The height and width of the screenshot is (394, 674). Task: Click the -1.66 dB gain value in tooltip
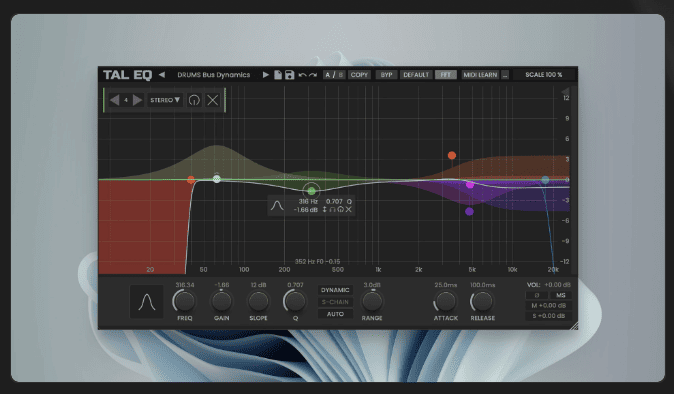[306, 210]
